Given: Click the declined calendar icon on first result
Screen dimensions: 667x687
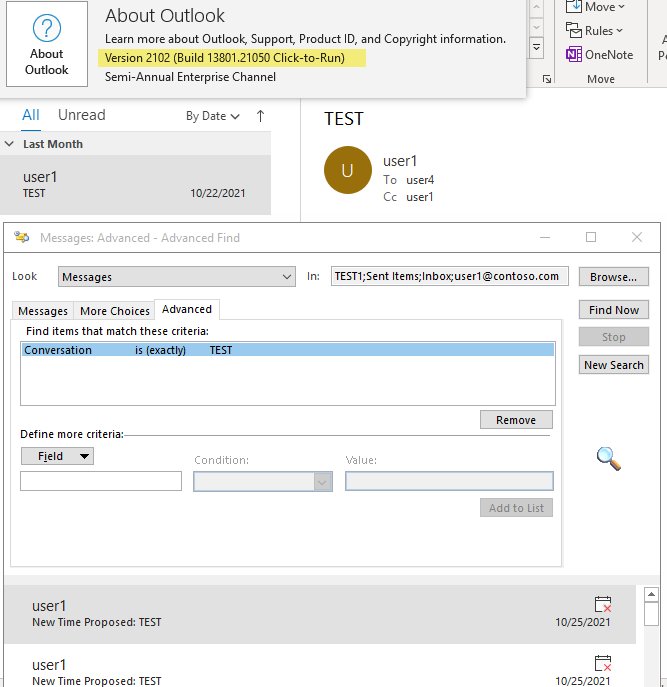Looking at the screenshot, I should [603, 604].
